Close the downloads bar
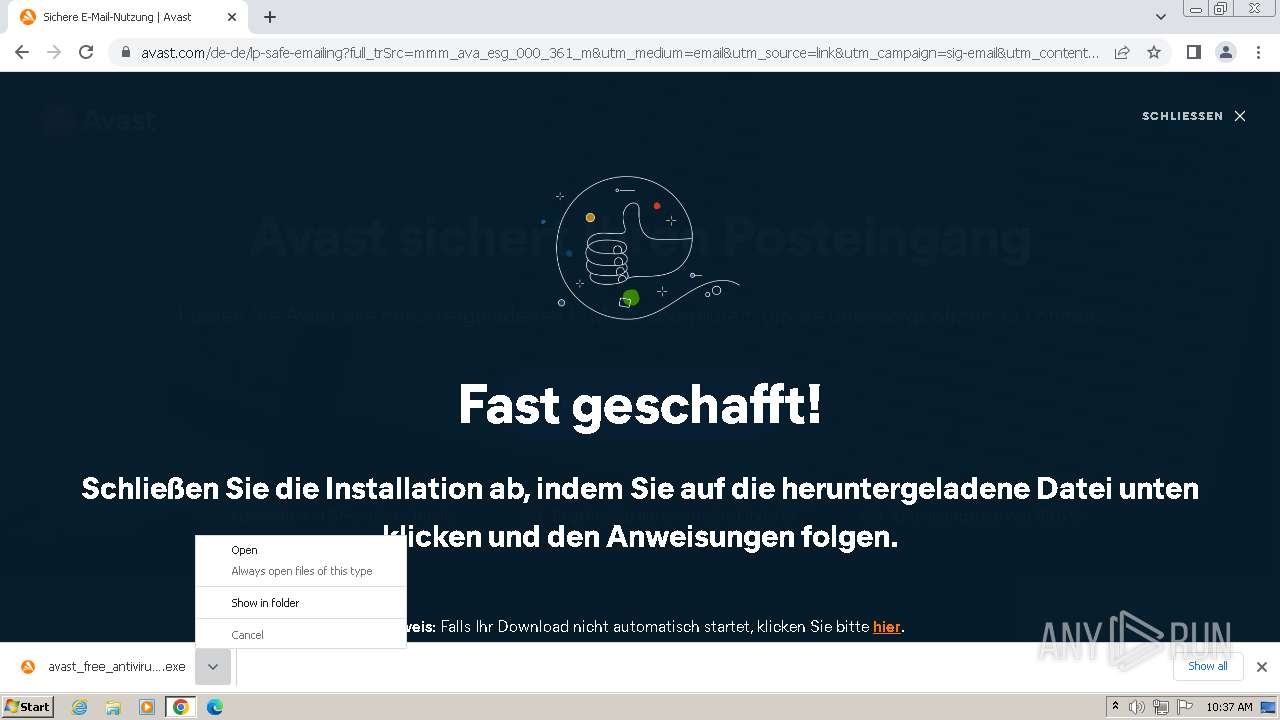1280x720 pixels. [x=1262, y=667]
